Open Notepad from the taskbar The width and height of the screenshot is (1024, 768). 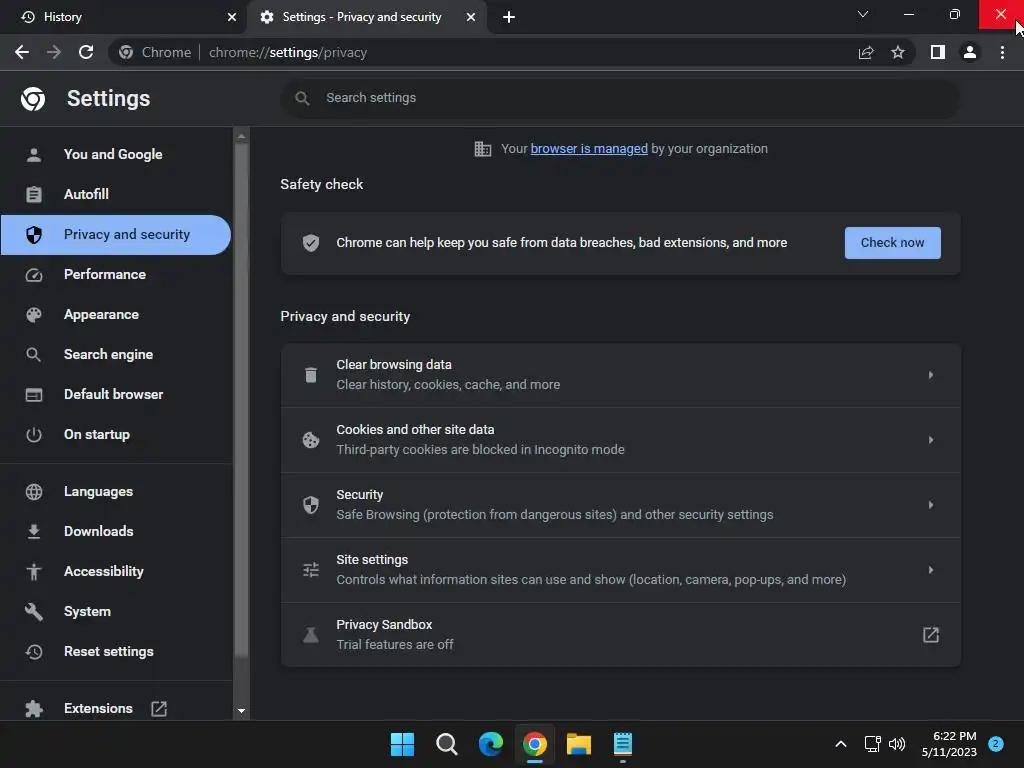point(623,744)
